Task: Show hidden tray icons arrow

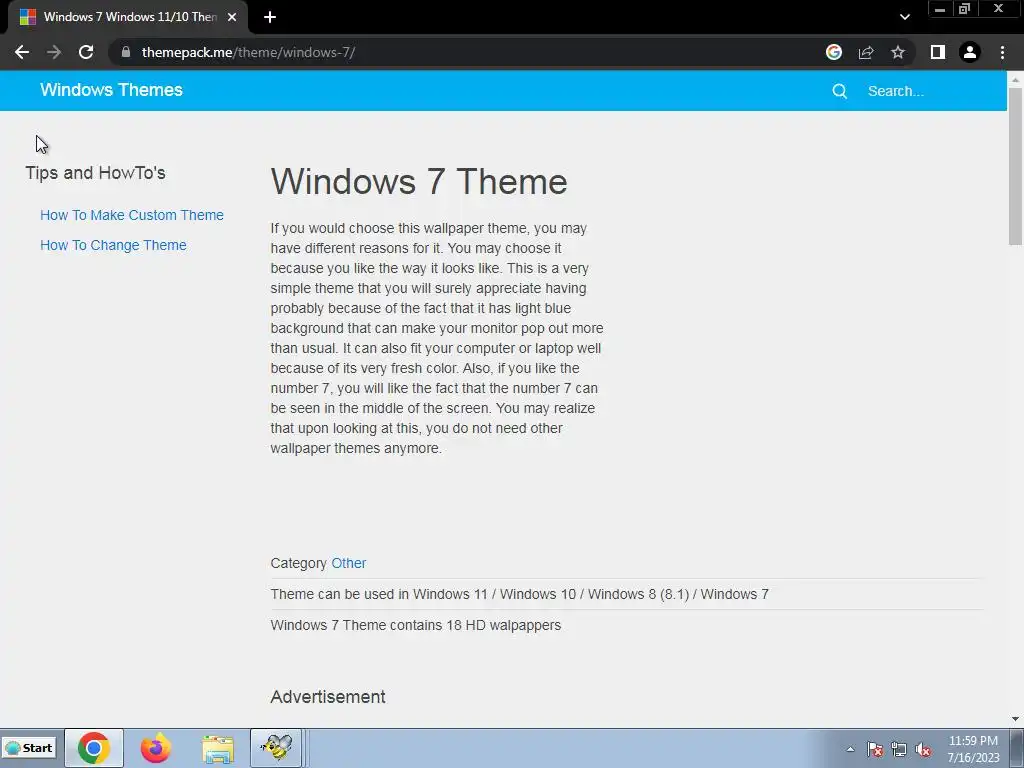Action: click(850, 749)
